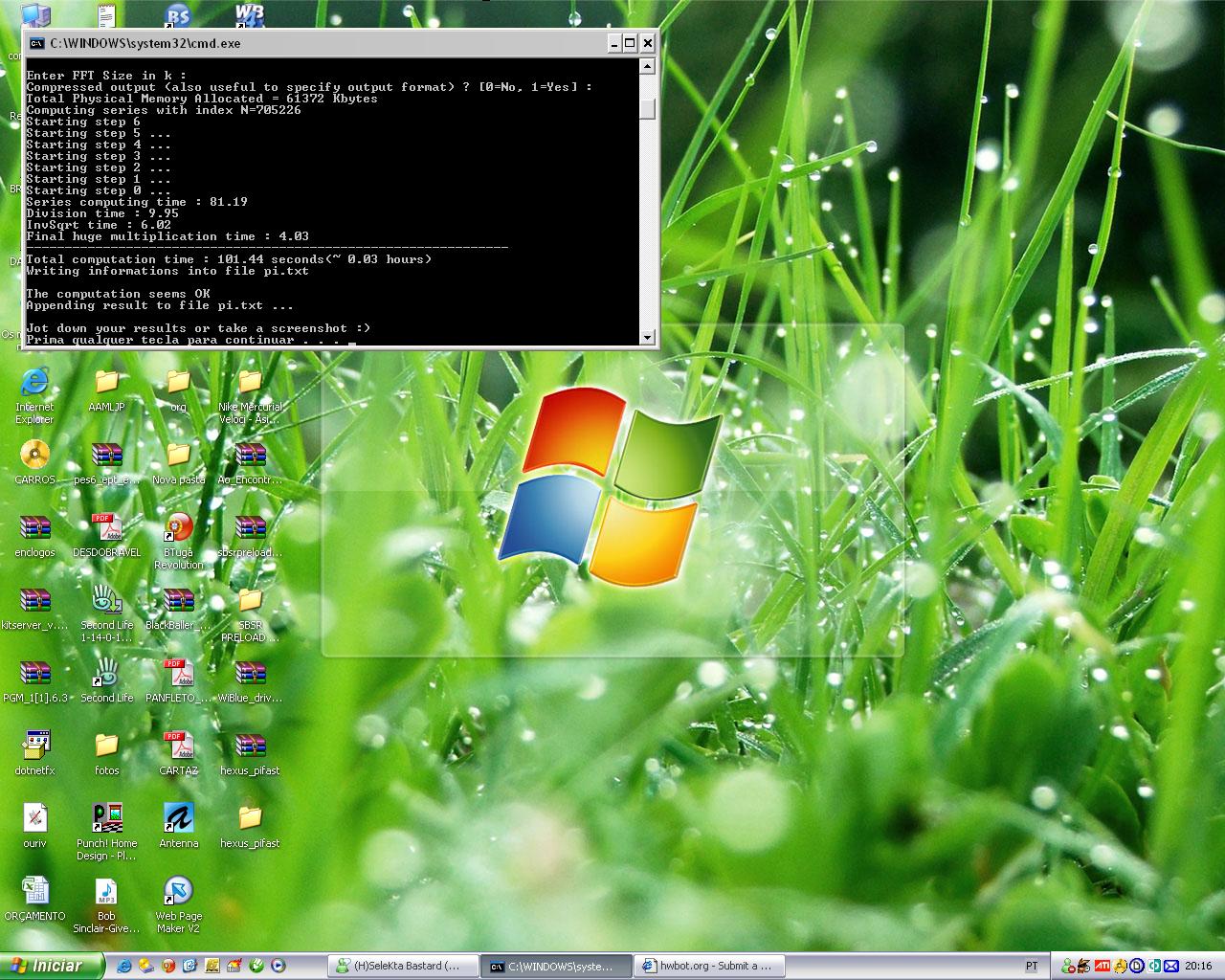Open the org folder on the desktop

click(x=178, y=382)
